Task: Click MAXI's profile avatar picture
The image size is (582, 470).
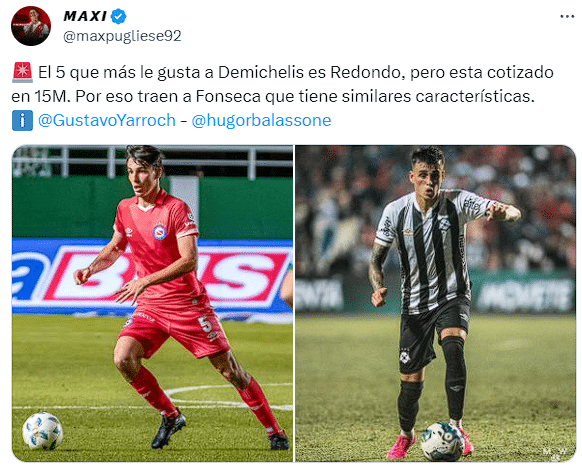Action: click(x=31, y=26)
